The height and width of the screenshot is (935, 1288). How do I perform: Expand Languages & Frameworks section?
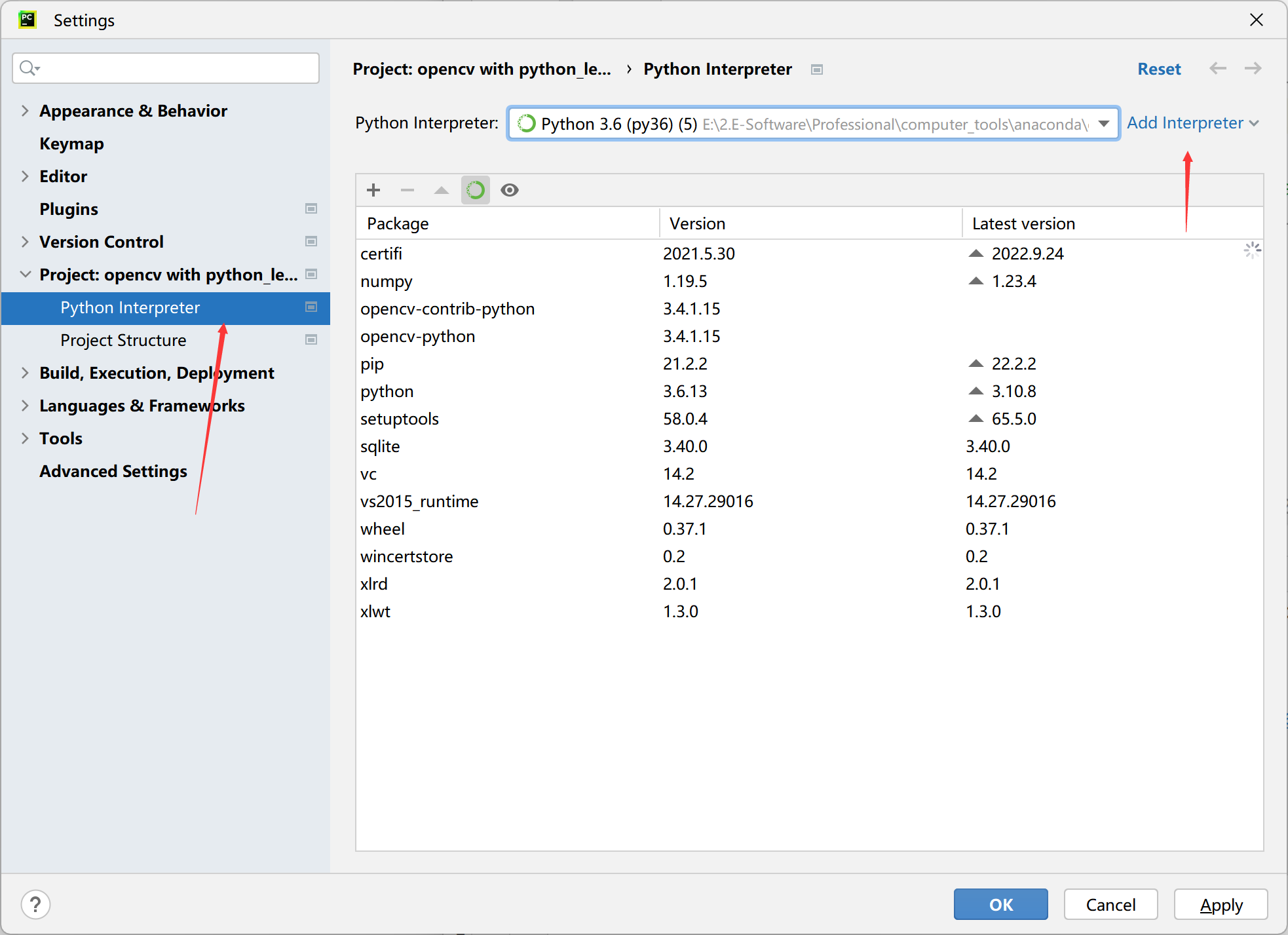tap(25, 406)
